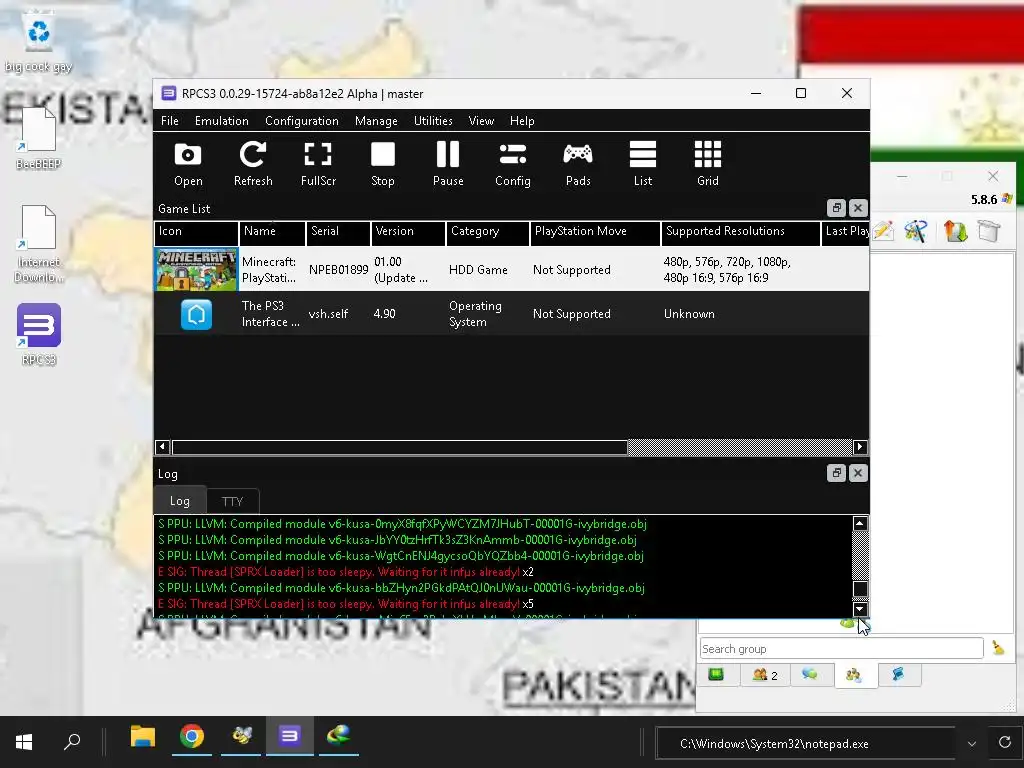Image resolution: width=1024 pixels, height=768 pixels.
Task: Click the trash can icon in background window
Action: tap(989, 231)
